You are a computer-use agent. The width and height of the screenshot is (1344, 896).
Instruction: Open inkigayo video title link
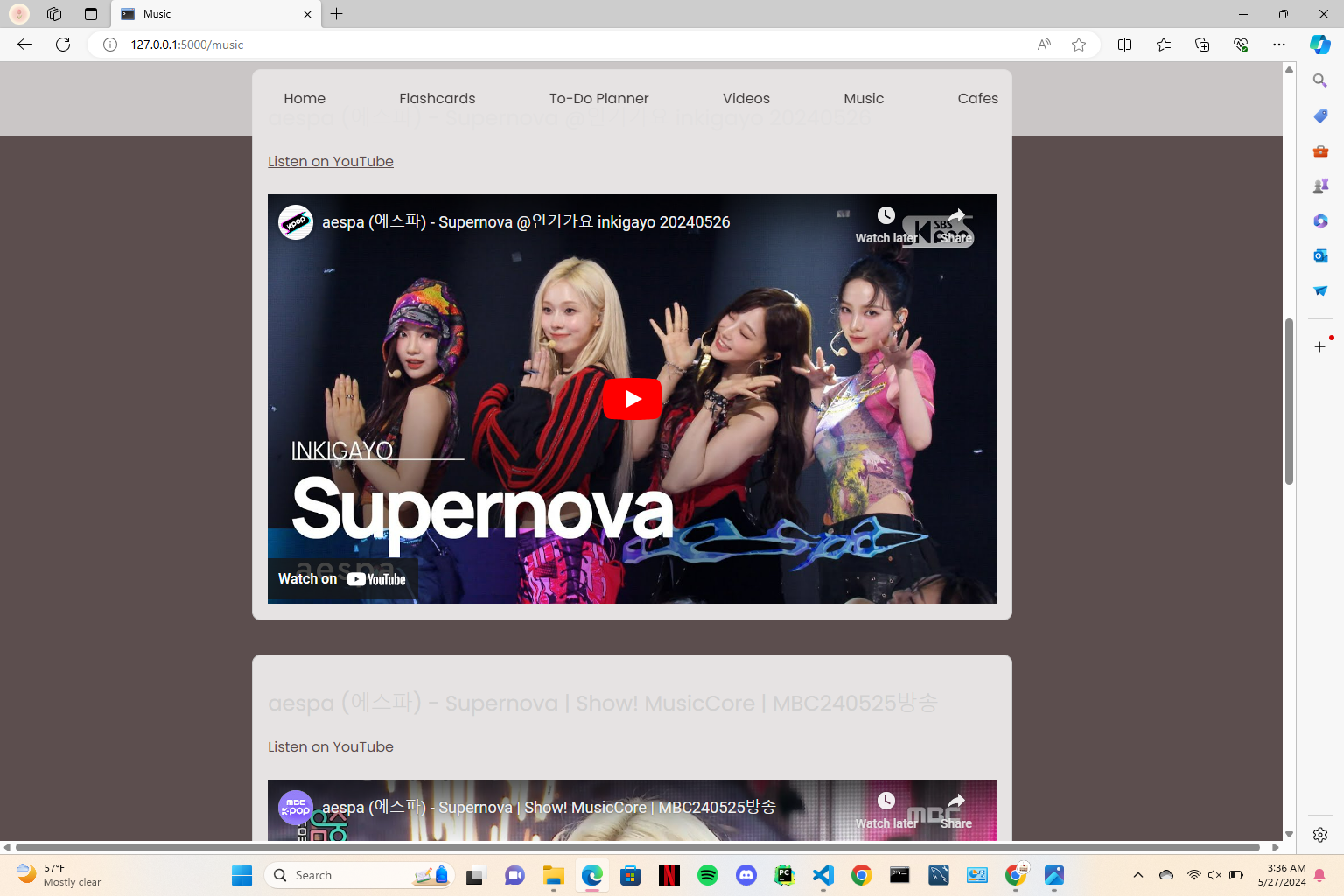pos(526,222)
